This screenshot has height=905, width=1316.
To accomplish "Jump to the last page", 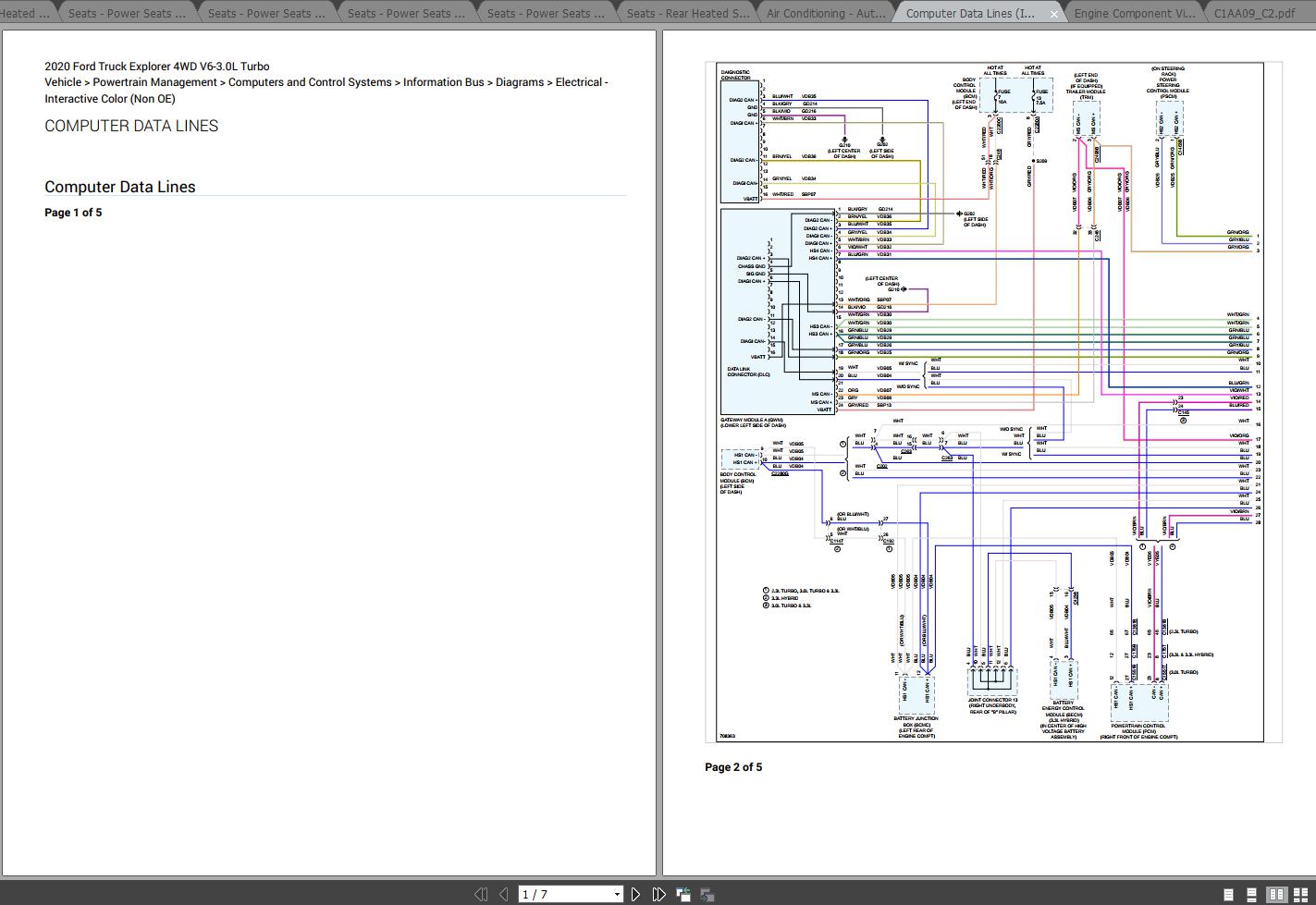I will [x=659, y=894].
